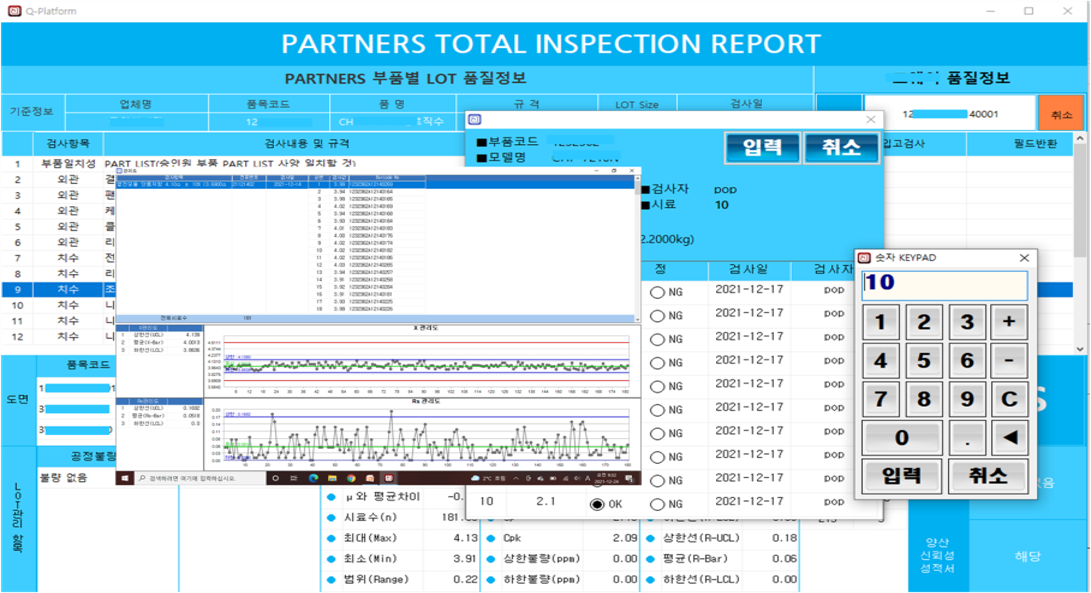The width and height of the screenshot is (1091, 593).
Task: Click the 입고검사 column header
Action: [x=903, y=143]
